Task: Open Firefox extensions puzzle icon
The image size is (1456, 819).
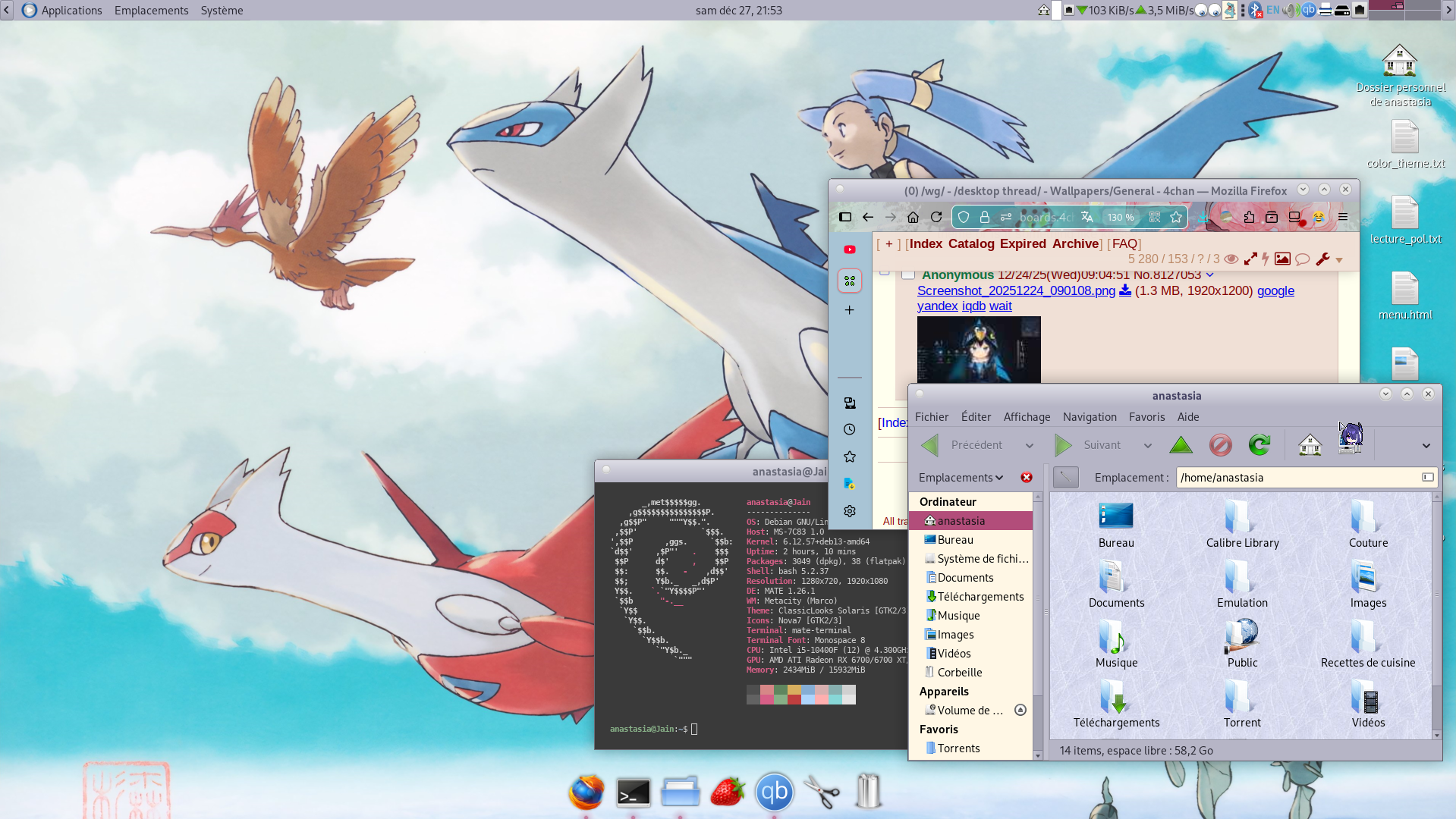Action: point(1249,217)
